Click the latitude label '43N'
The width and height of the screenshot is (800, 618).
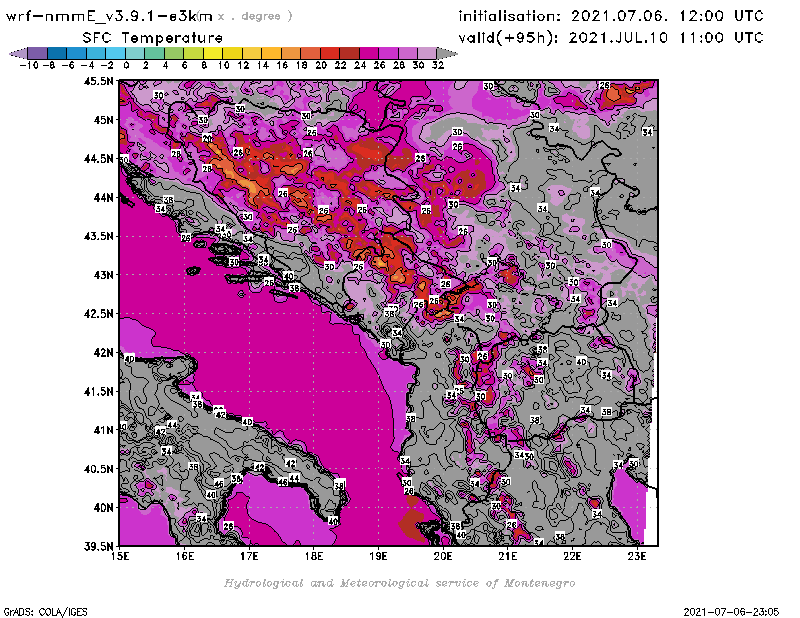103,275
